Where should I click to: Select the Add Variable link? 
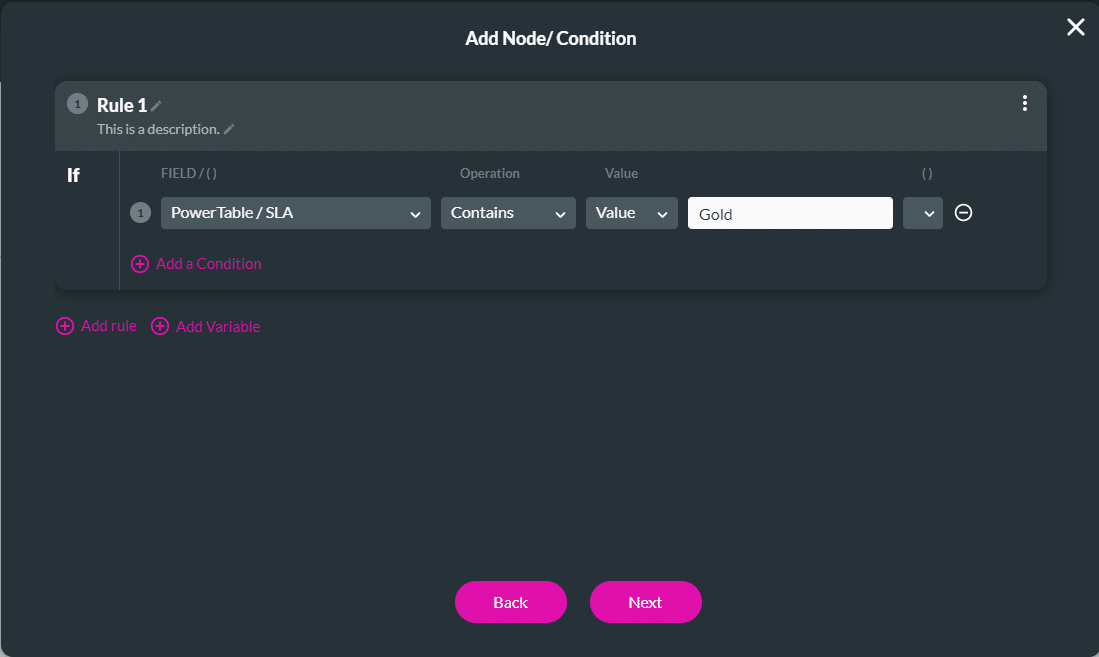click(216, 326)
